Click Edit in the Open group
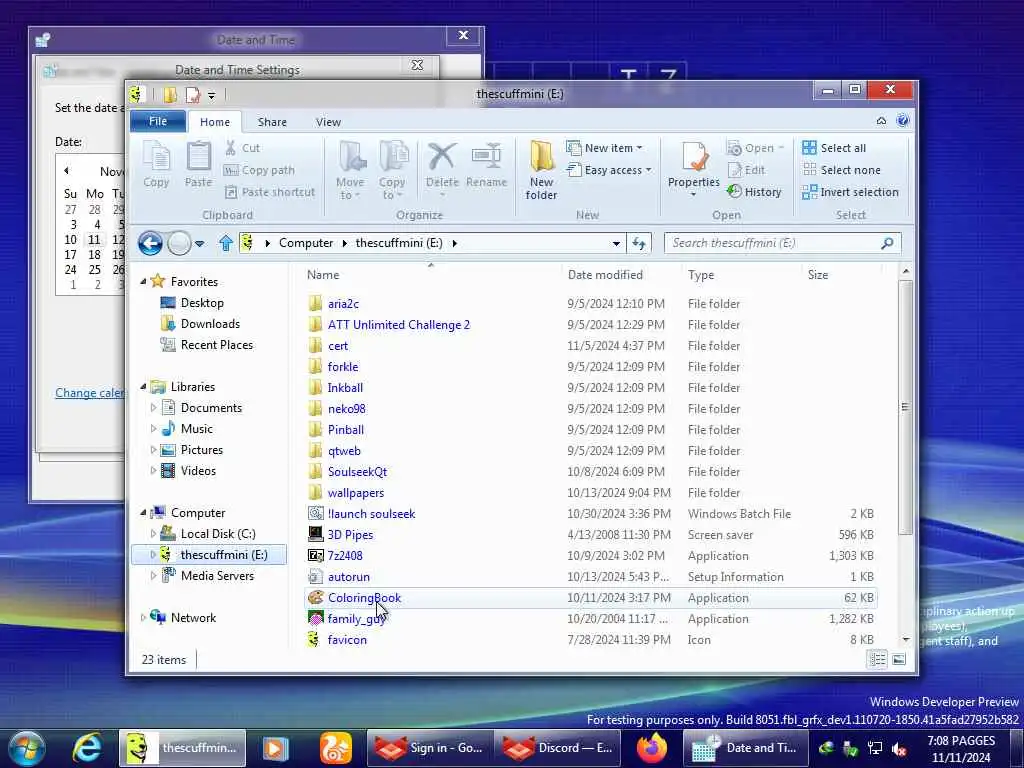Image resolution: width=1024 pixels, height=768 pixels. [746, 170]
